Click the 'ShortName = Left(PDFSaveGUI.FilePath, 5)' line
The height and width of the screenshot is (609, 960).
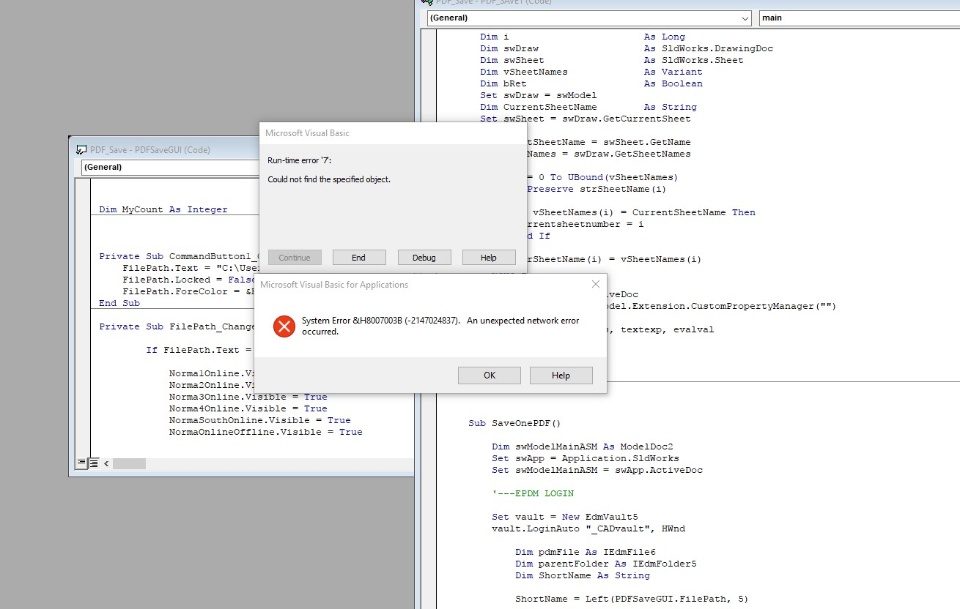tap(632, 599)
